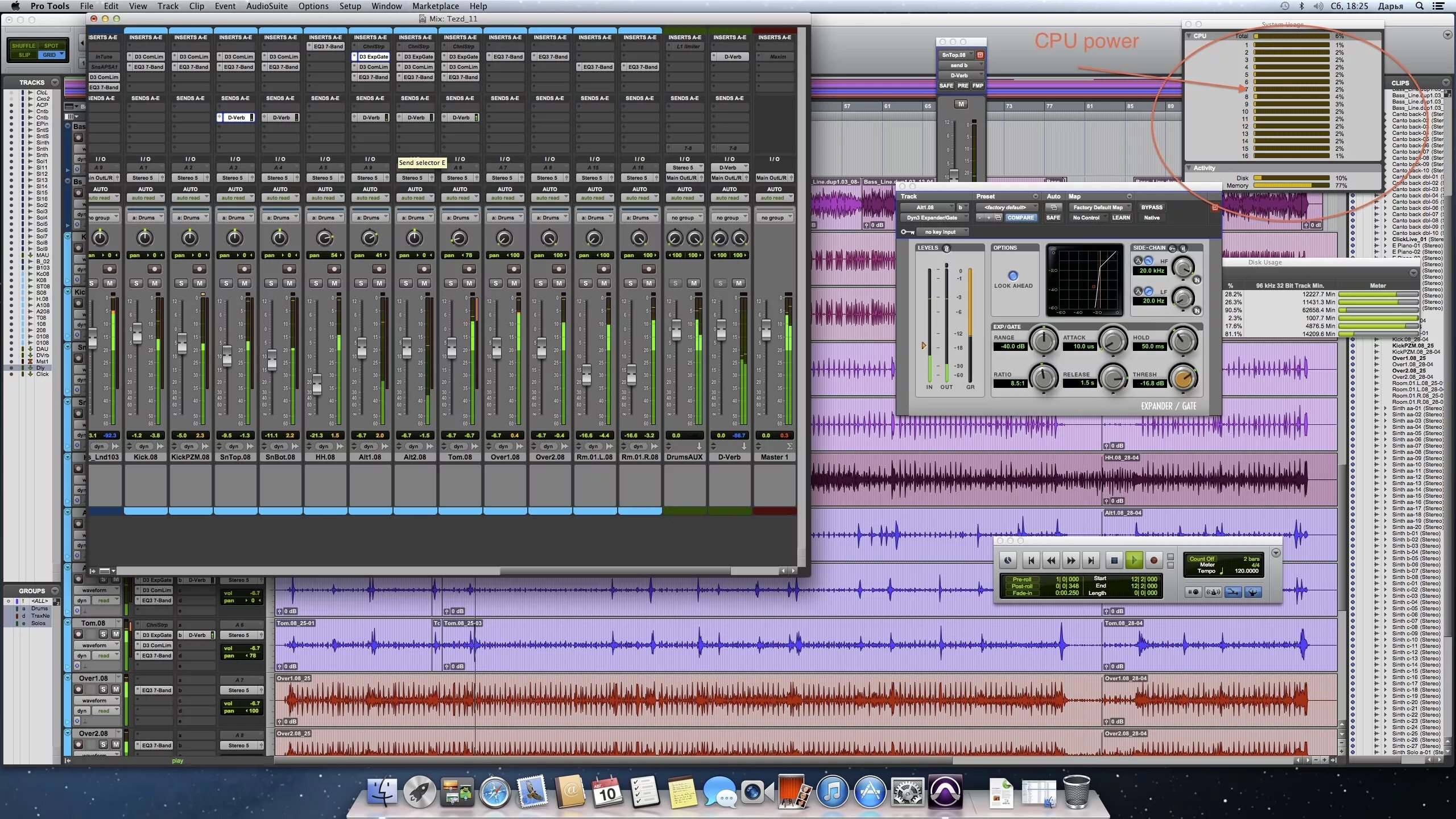The width and height of the screenshot is (1456, 819).
Task: Open the Clip menu
Action: pyautogui.click(x=197, y=6)
